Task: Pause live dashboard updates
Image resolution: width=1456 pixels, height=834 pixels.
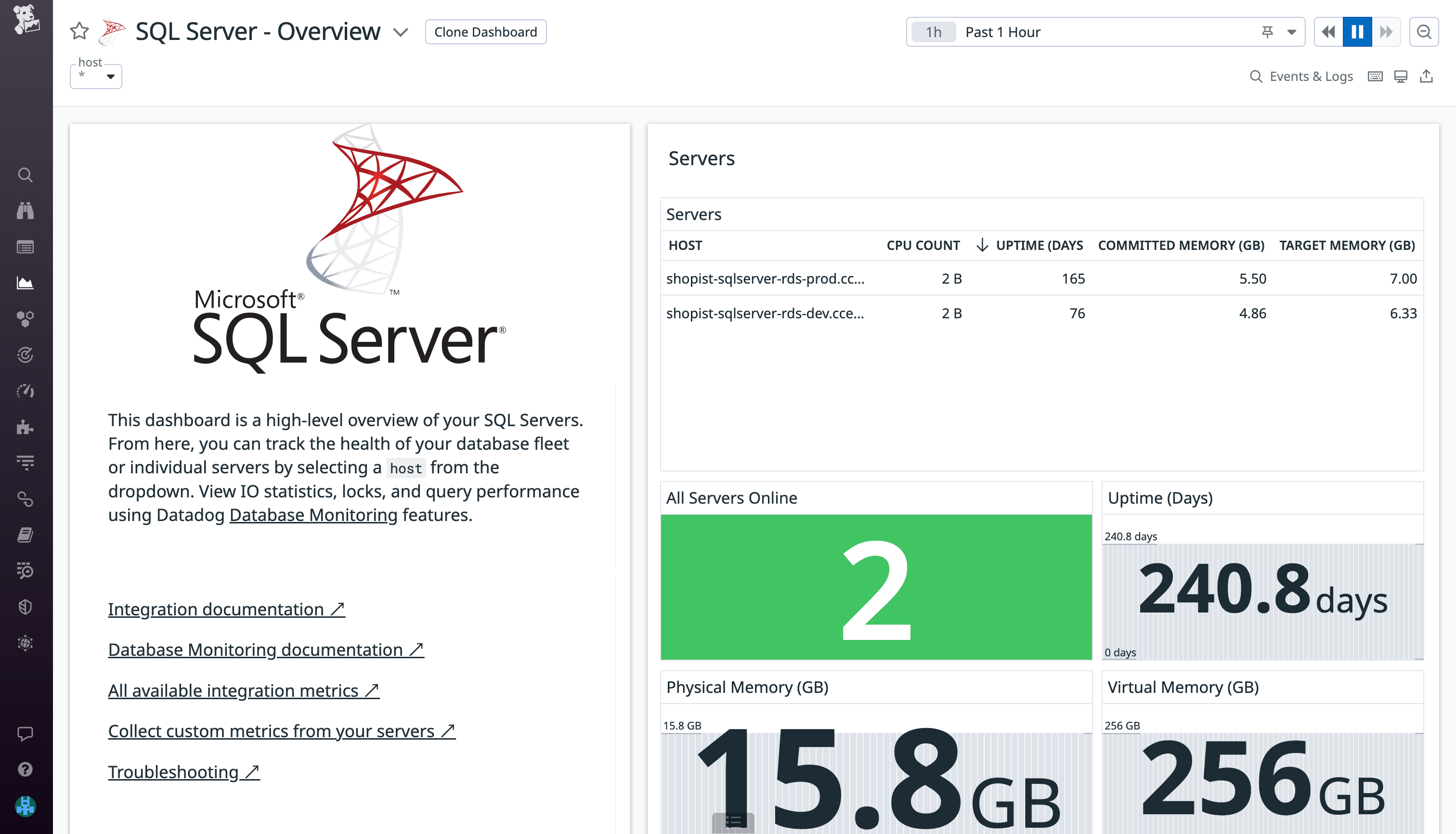Action: click(x=1356, y=32)
